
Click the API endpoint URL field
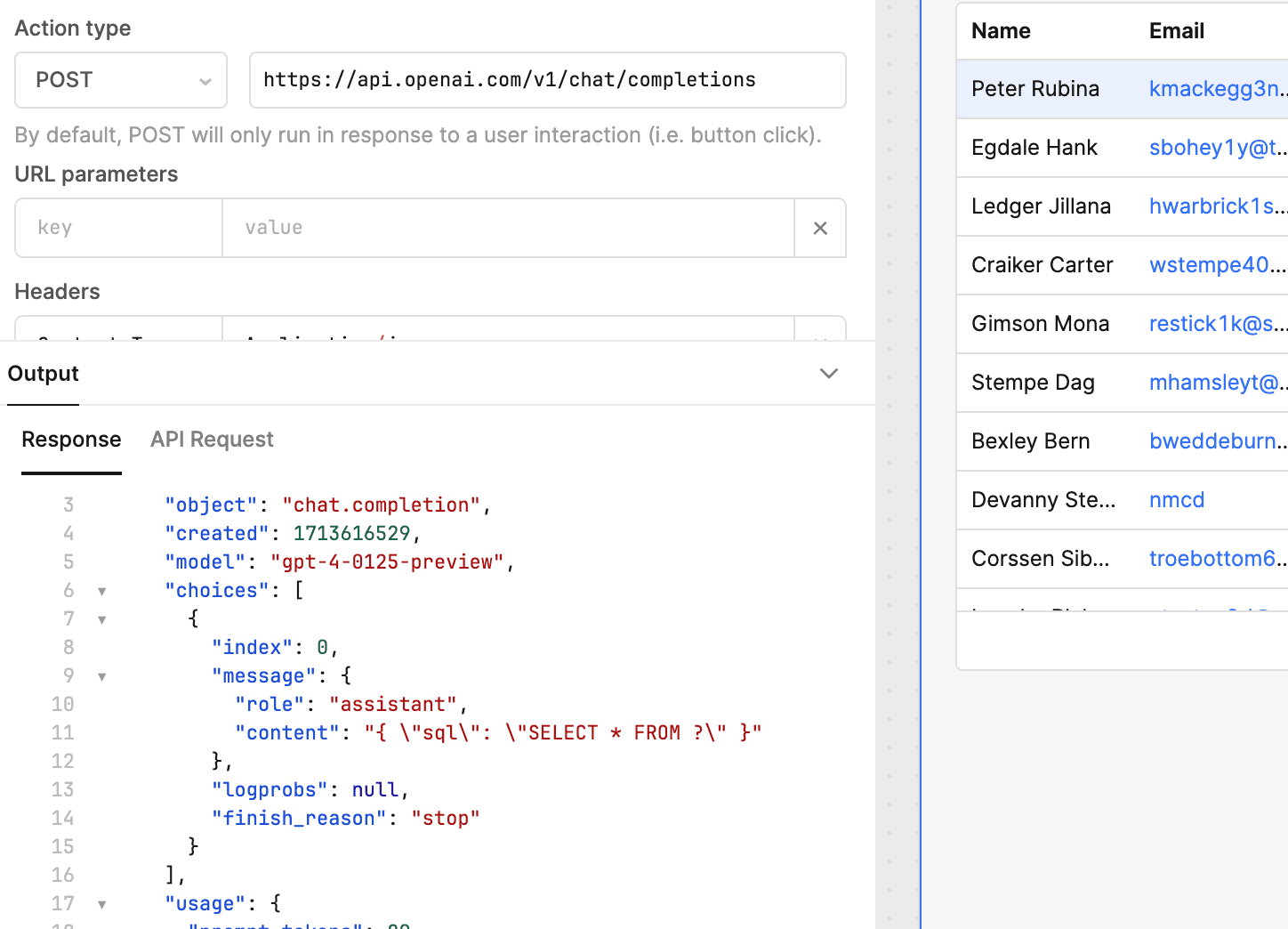point(547,80)
